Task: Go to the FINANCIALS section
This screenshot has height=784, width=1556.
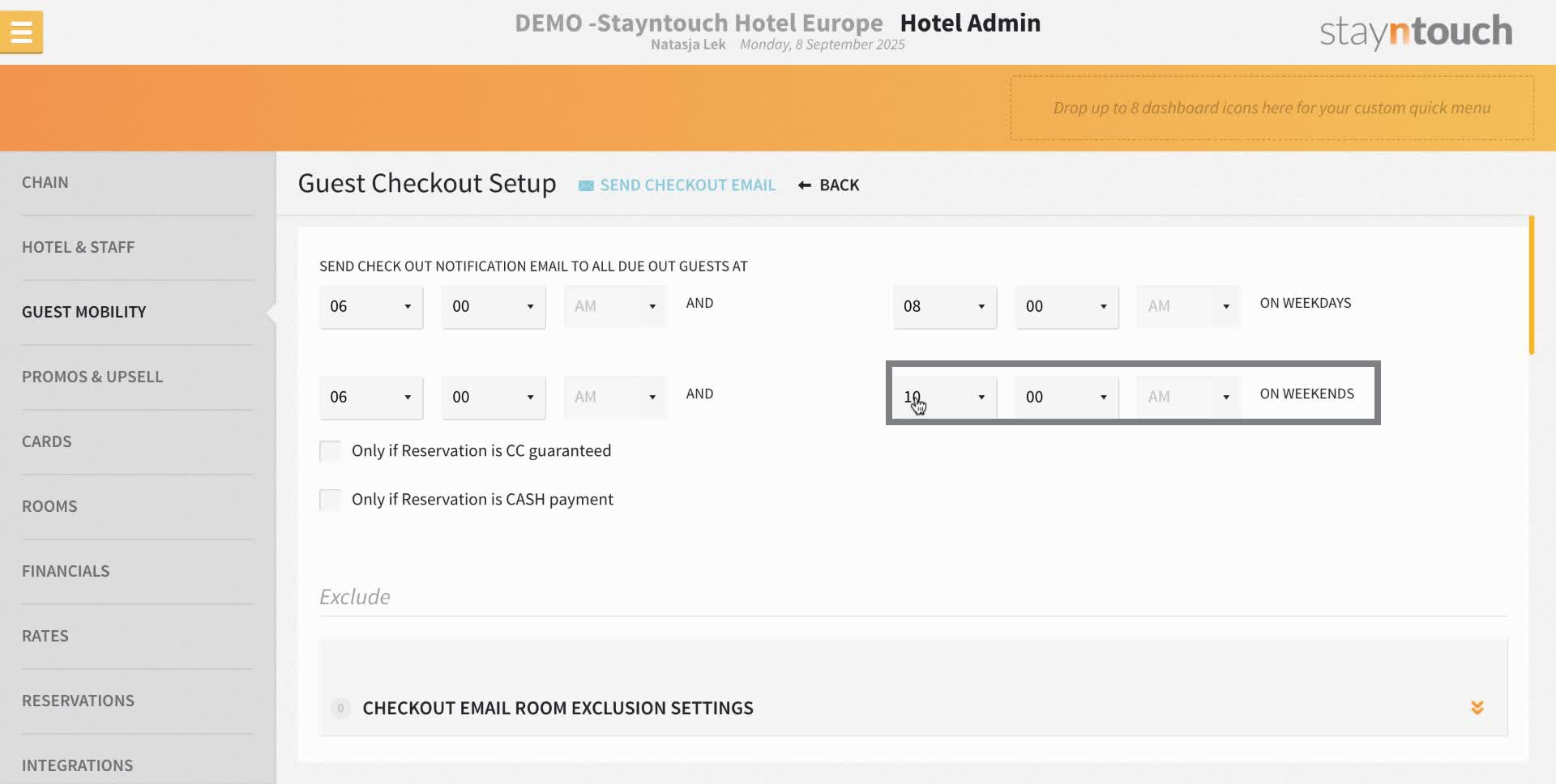Action: point(66,571)
